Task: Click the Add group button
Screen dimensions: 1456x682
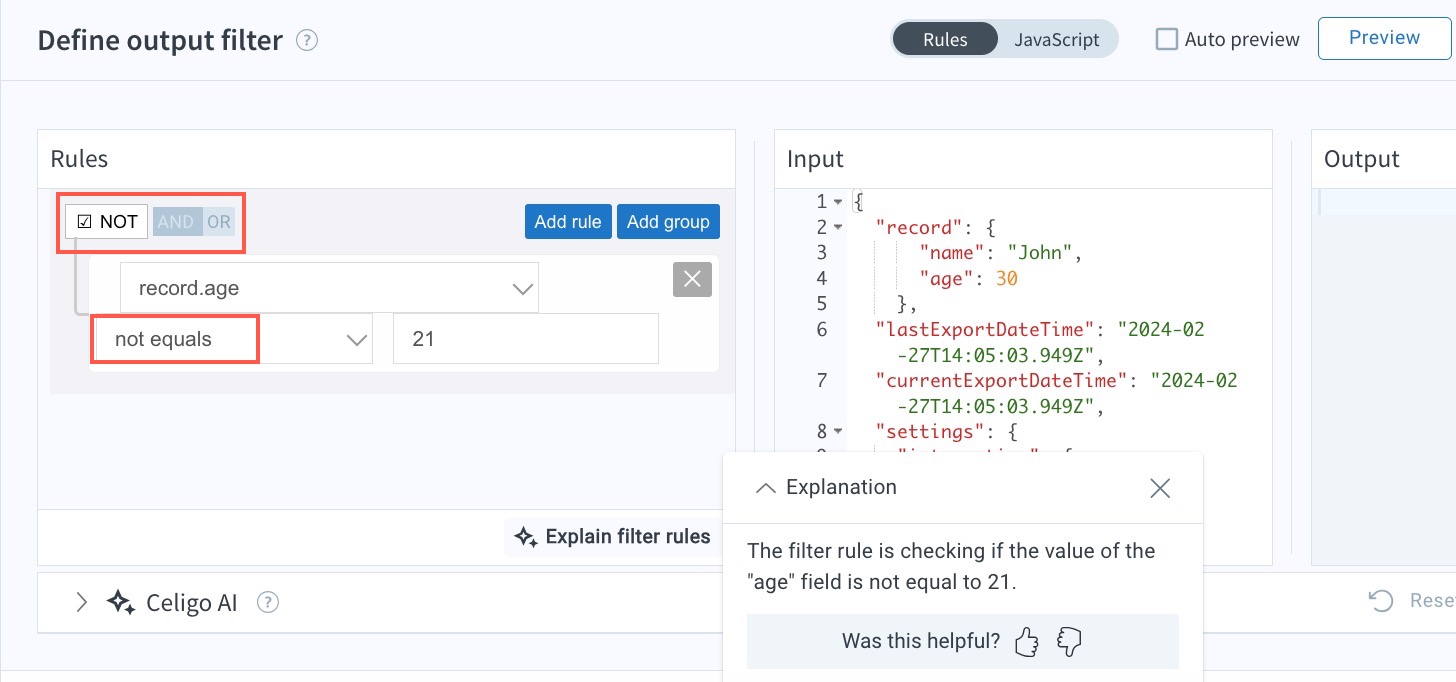Action: coord(668,221)
